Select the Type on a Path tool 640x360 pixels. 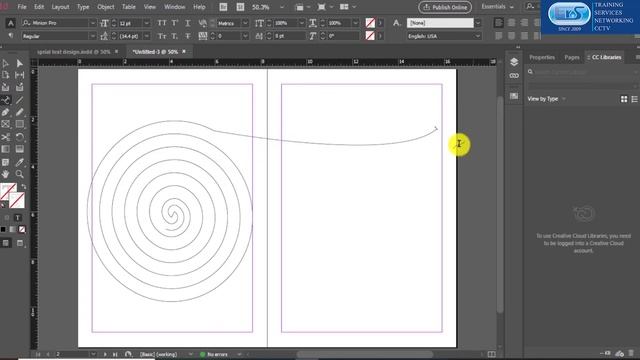[x=5, y=100]
